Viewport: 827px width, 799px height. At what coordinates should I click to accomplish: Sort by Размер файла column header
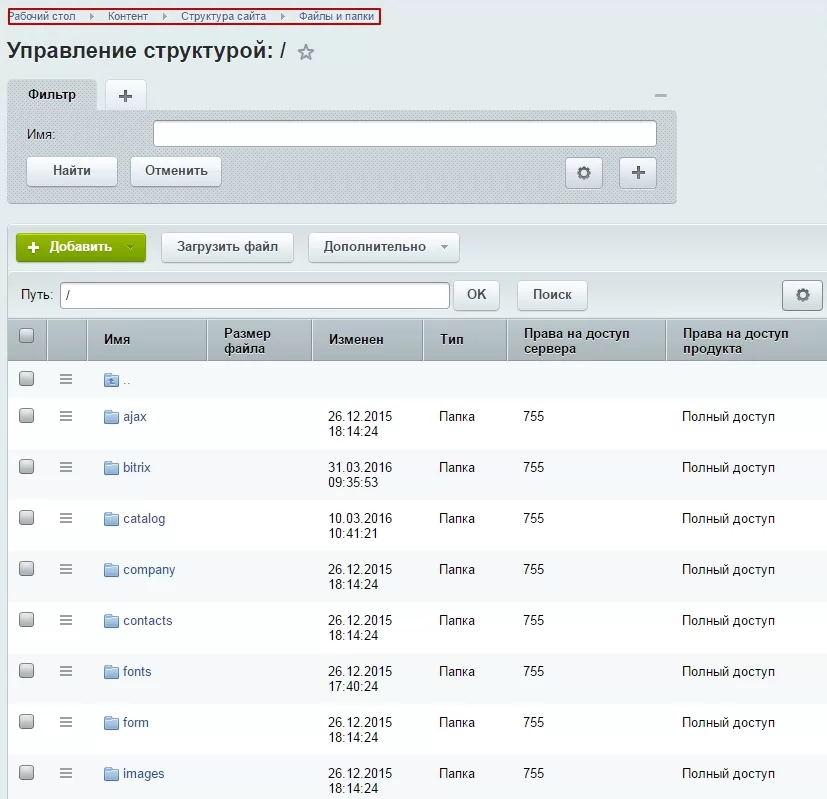click(259, 340)
